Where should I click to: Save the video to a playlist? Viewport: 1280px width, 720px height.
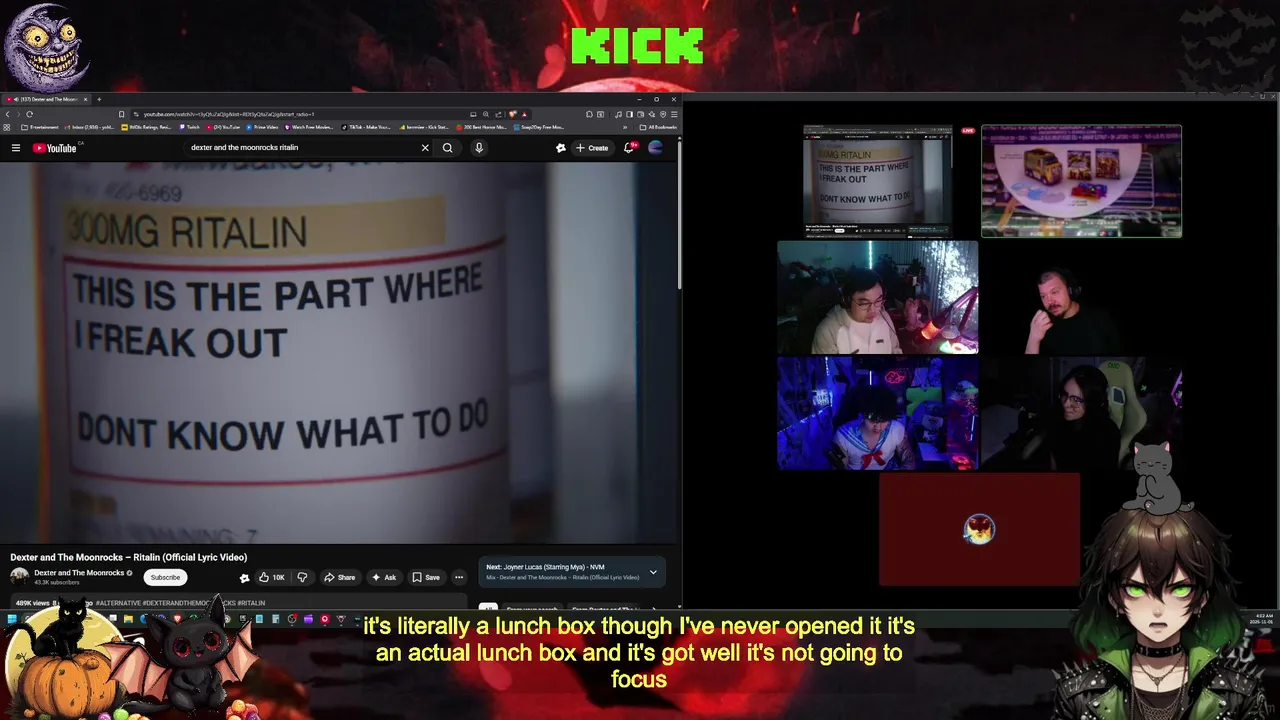point(426,577)
